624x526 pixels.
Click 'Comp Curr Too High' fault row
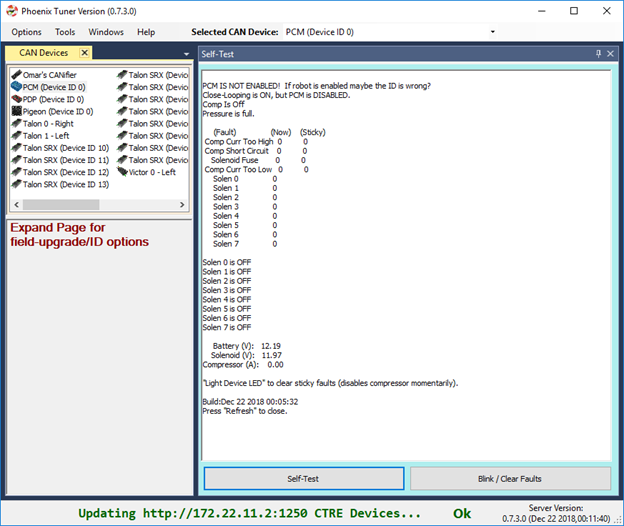256,142
